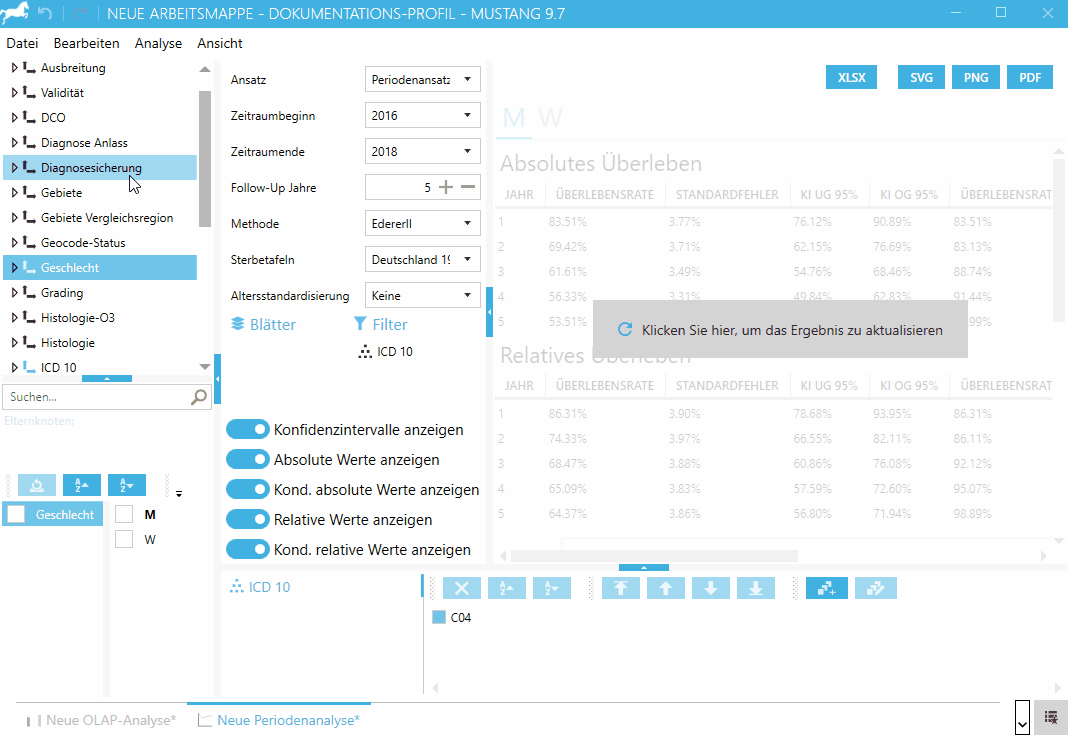This screenshot has height=736, width=1068.
Task: Switch to the Neue OLAP-Analyse tab
Action: [110, 720]
